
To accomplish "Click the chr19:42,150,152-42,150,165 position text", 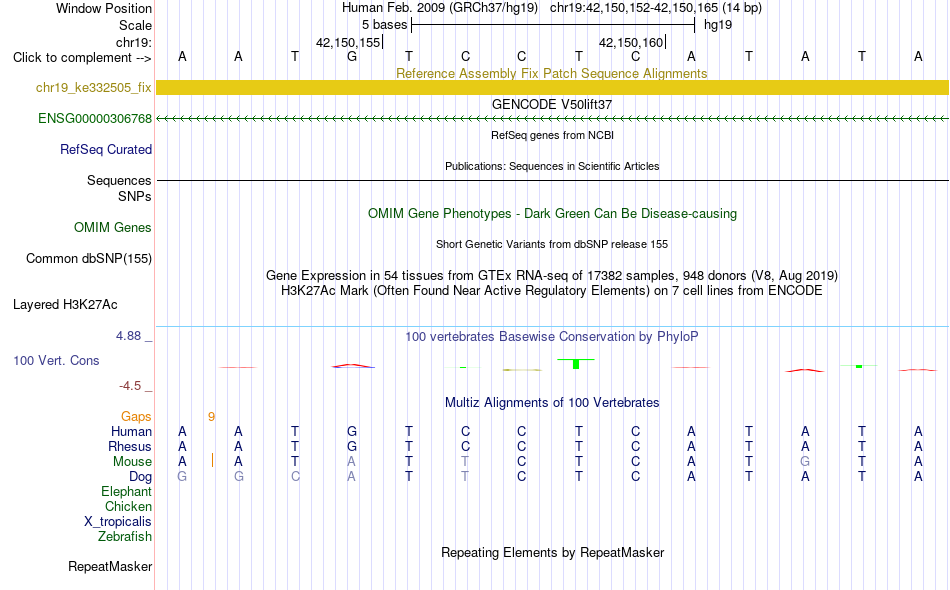I will (656, 8).
